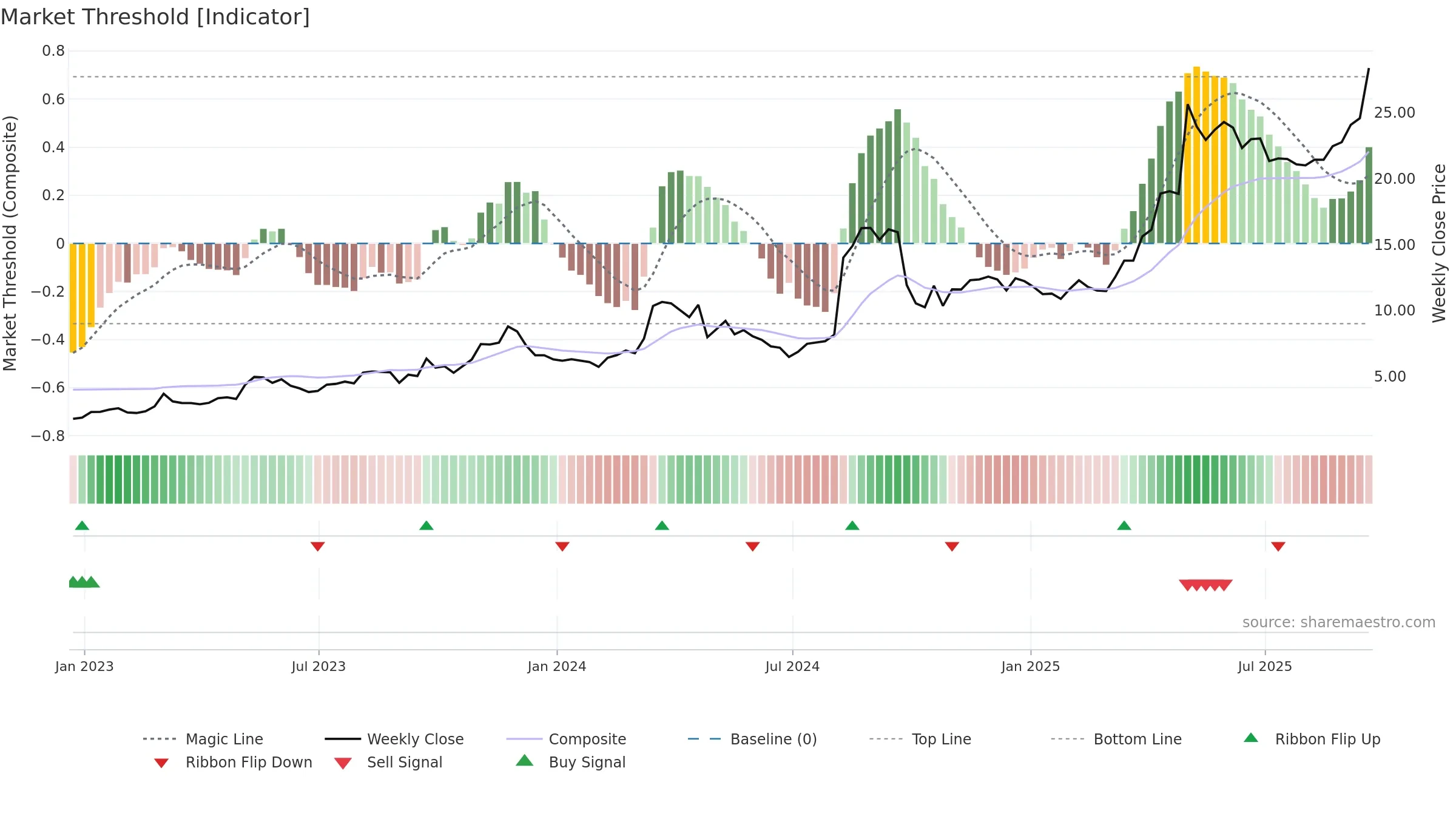Click the 20.00 price axis label
Viewport: 1456px width, 819px height.
click(x=1394, y=179)
